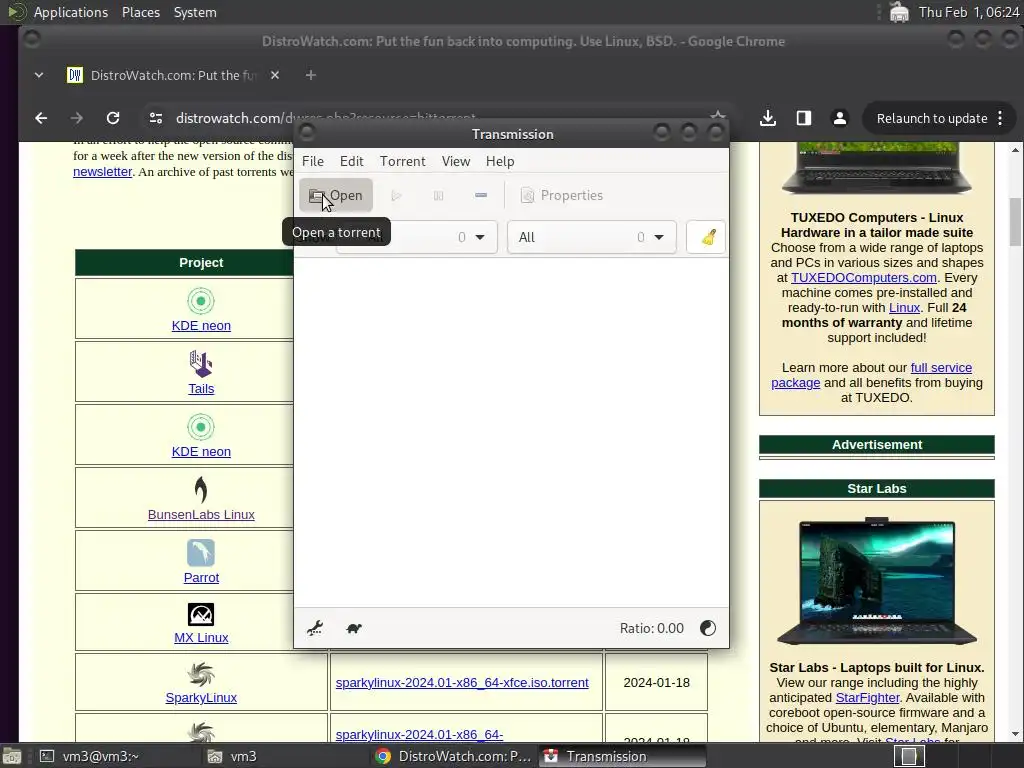Click the TUXEDO laptop image

coord(877,168)
